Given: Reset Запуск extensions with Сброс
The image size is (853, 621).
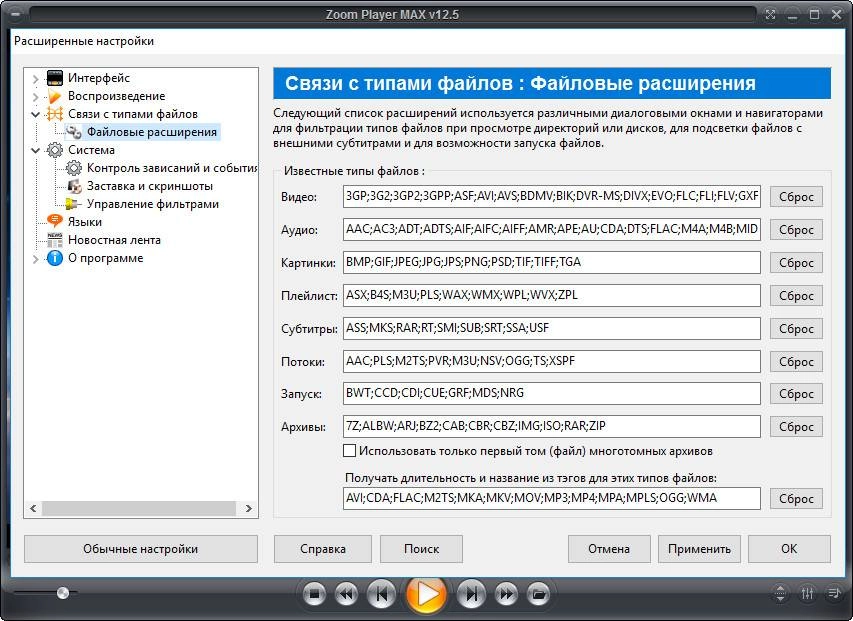Looking at the screenshot, I should coord(796,394).
